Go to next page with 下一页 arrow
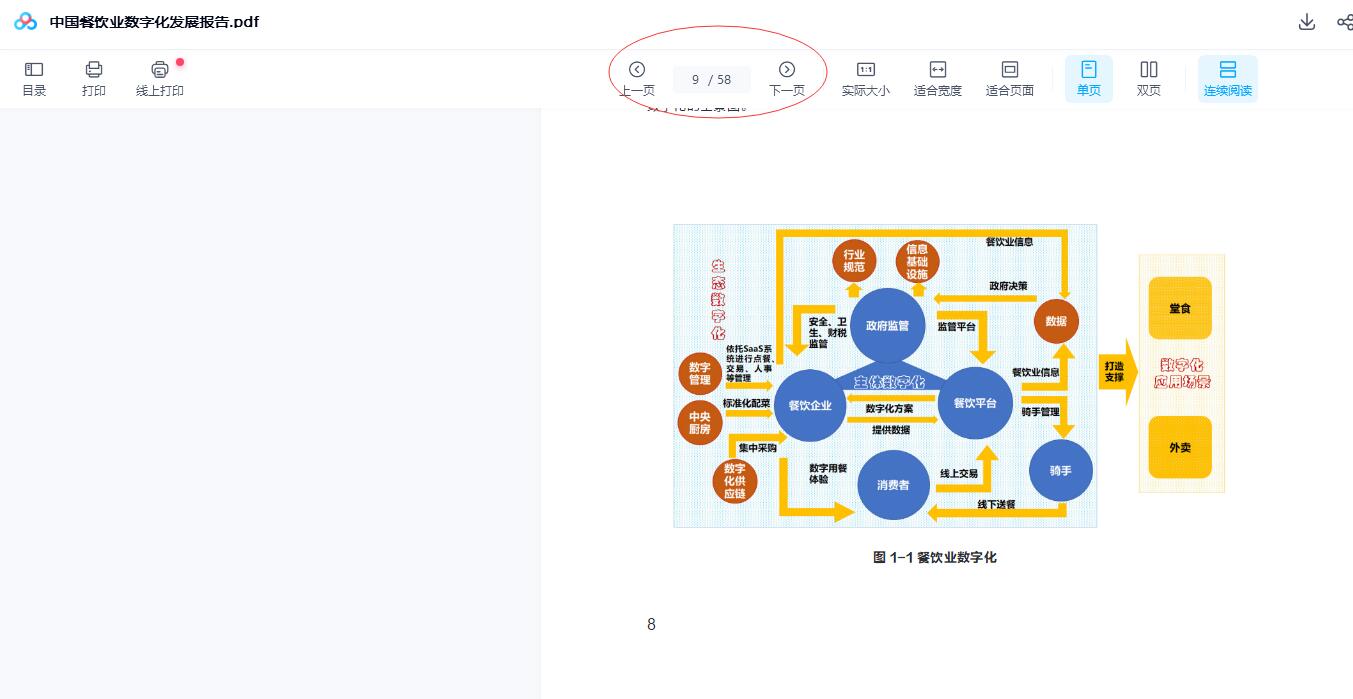 click(x=787, y=79)
